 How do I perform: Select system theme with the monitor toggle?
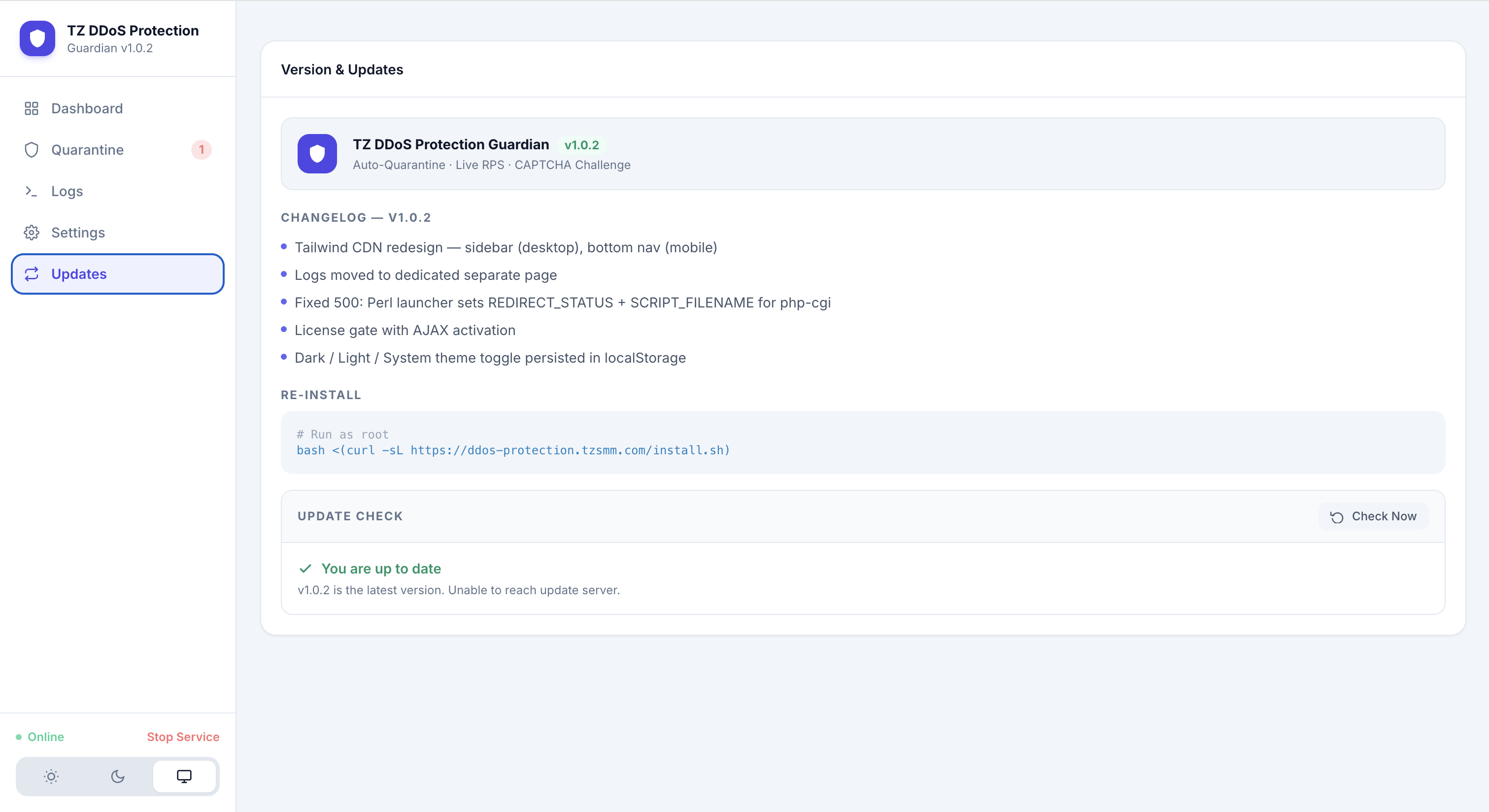coord(184,776)
